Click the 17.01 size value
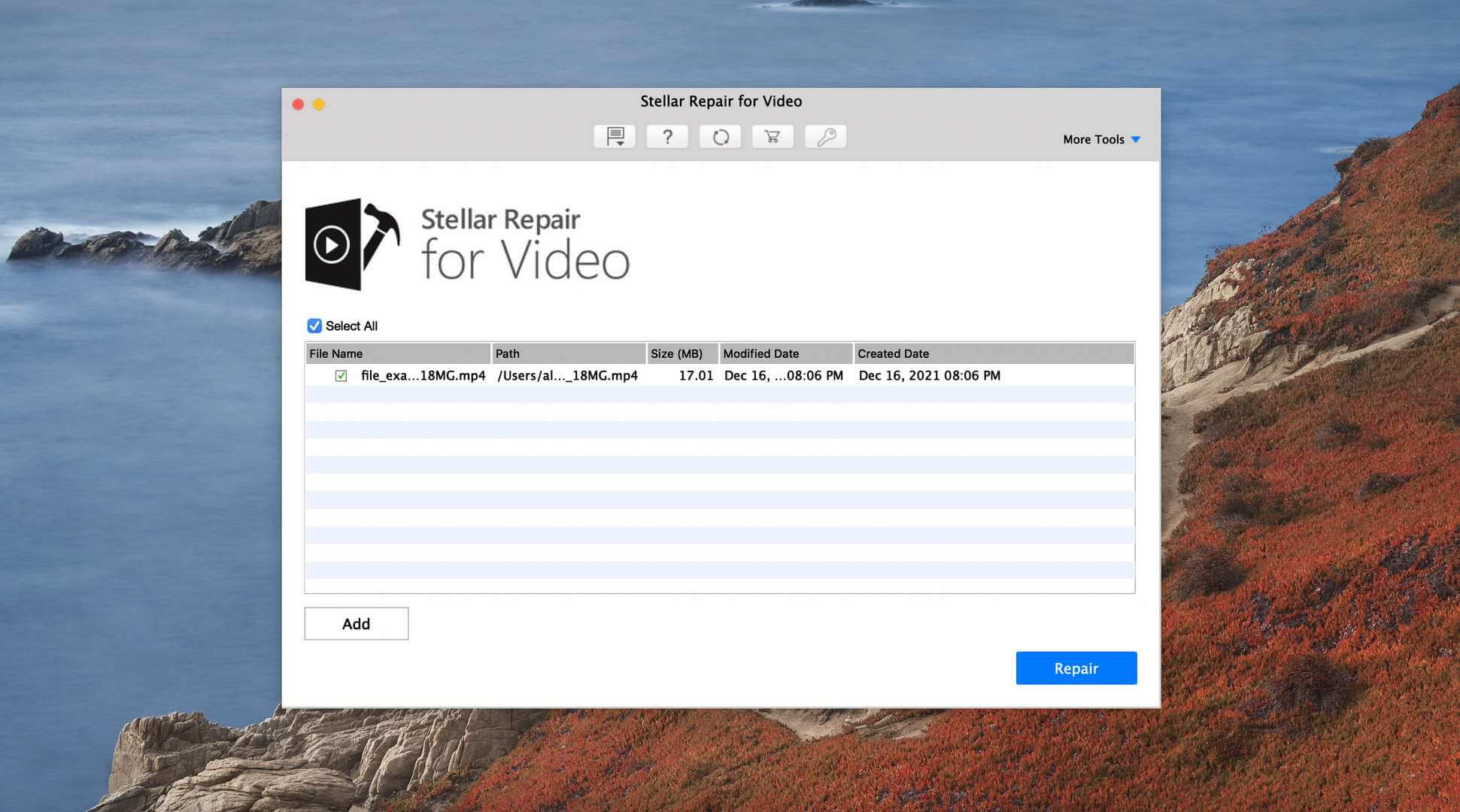 [x=696, y=375]
